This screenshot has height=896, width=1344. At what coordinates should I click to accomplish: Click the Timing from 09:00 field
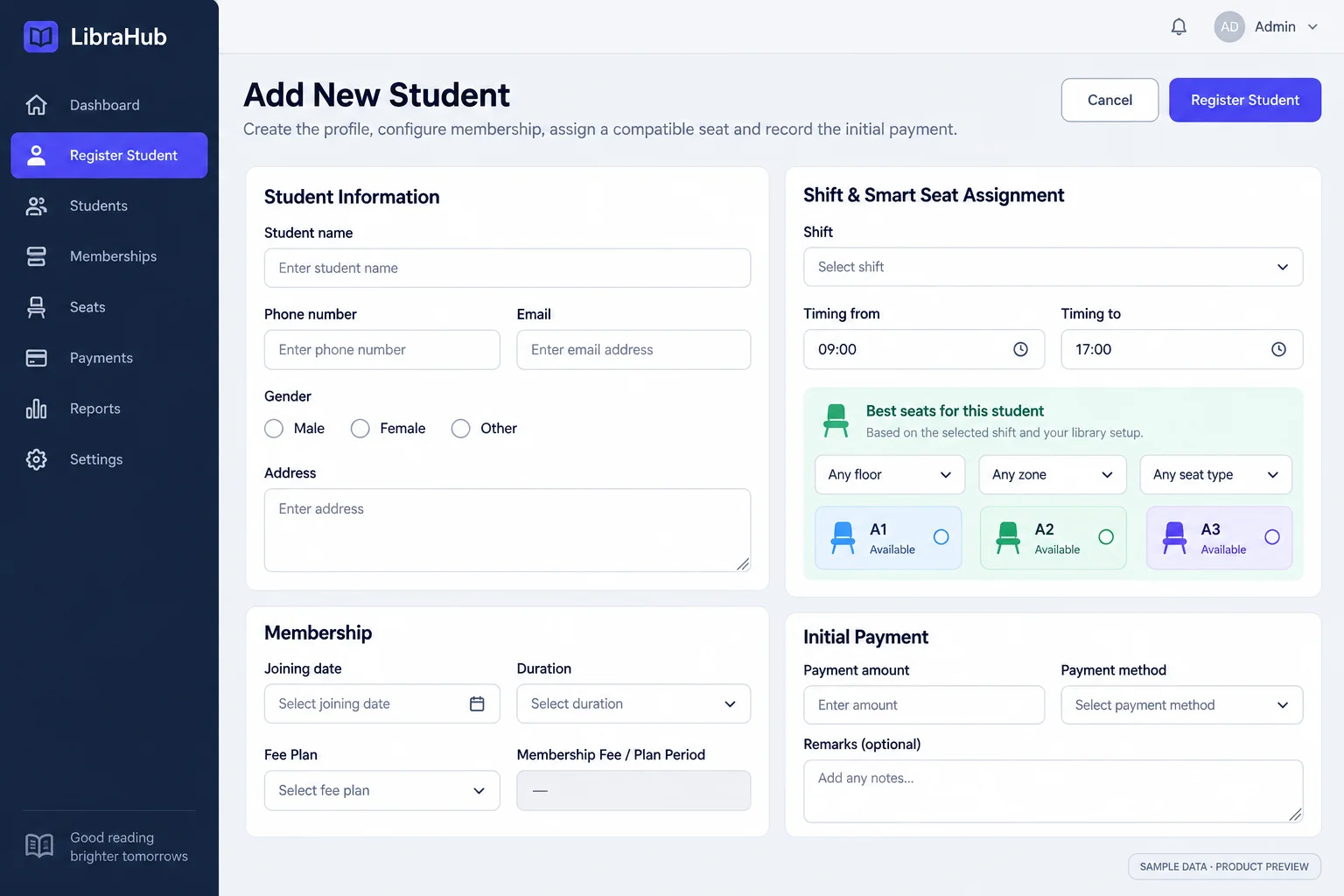click(924, 349)
